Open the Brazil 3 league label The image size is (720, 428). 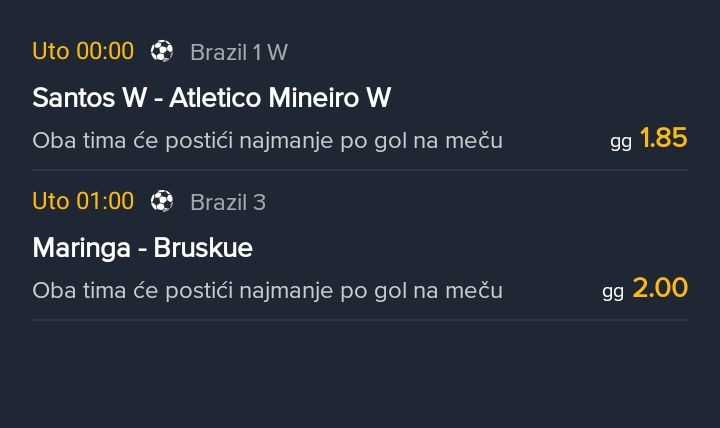[x=228, y=202]
